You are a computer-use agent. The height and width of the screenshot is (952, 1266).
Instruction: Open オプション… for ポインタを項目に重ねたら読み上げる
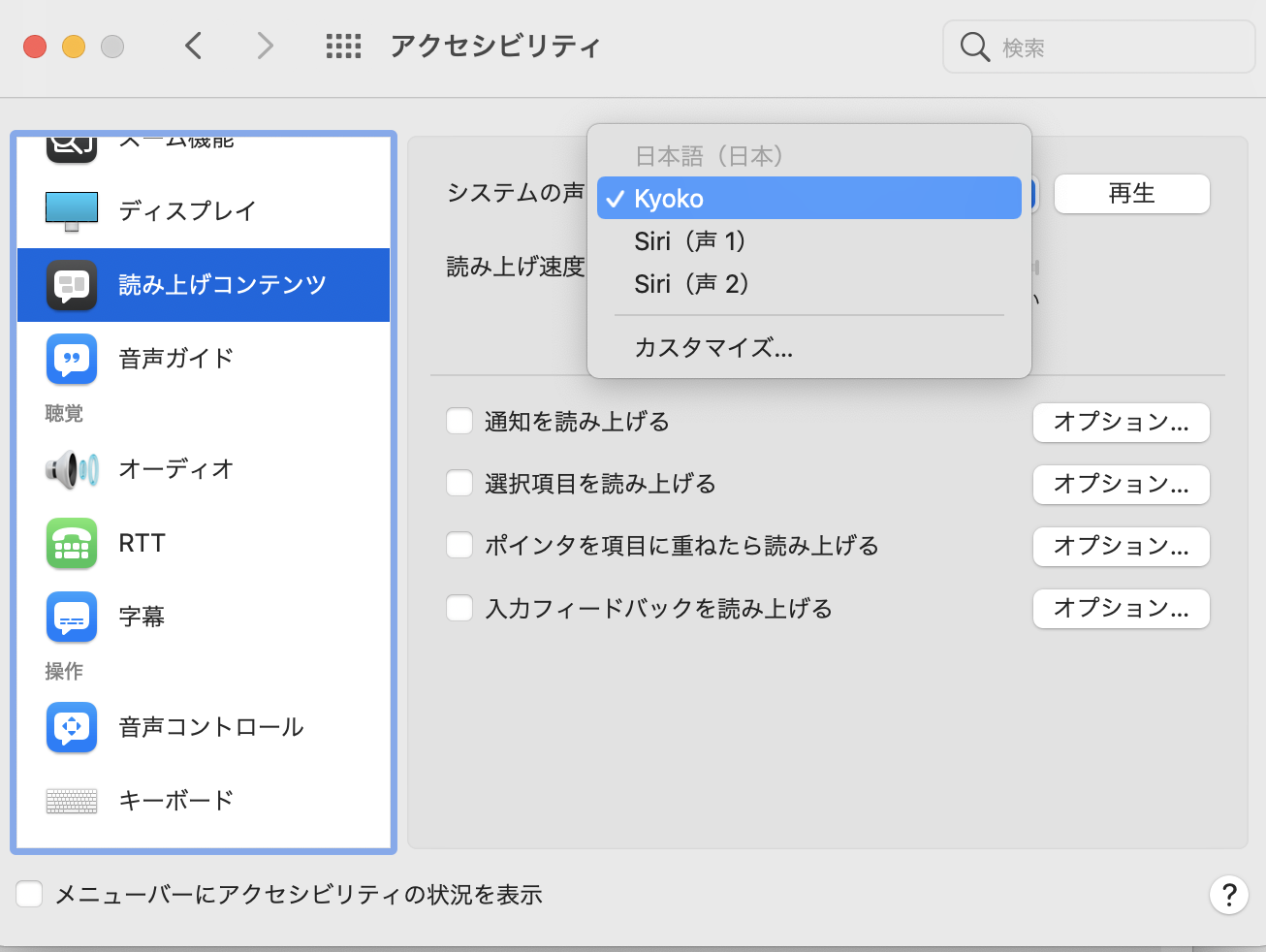click(1121, 547)
